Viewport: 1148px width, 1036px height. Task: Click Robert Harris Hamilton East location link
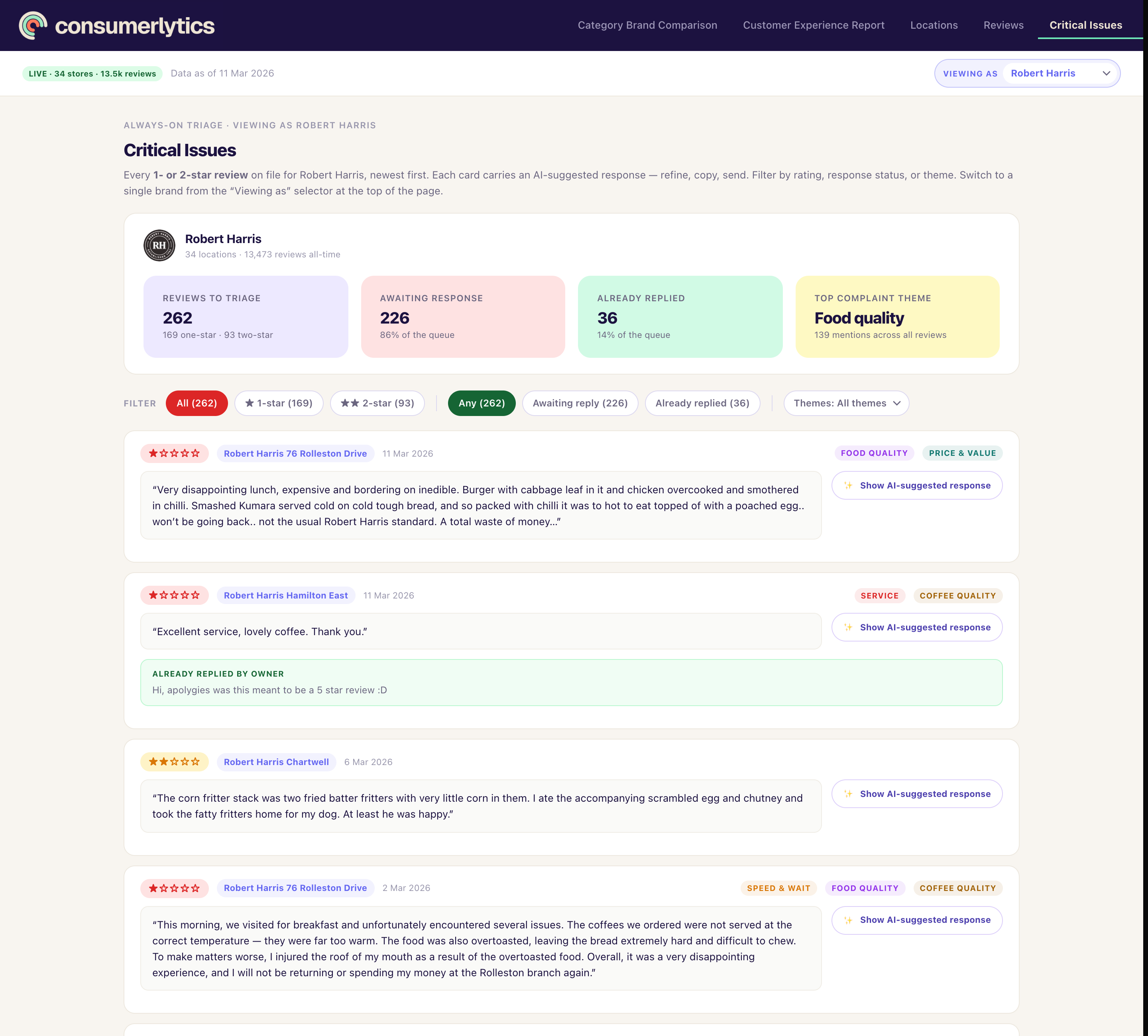point(286,595)
